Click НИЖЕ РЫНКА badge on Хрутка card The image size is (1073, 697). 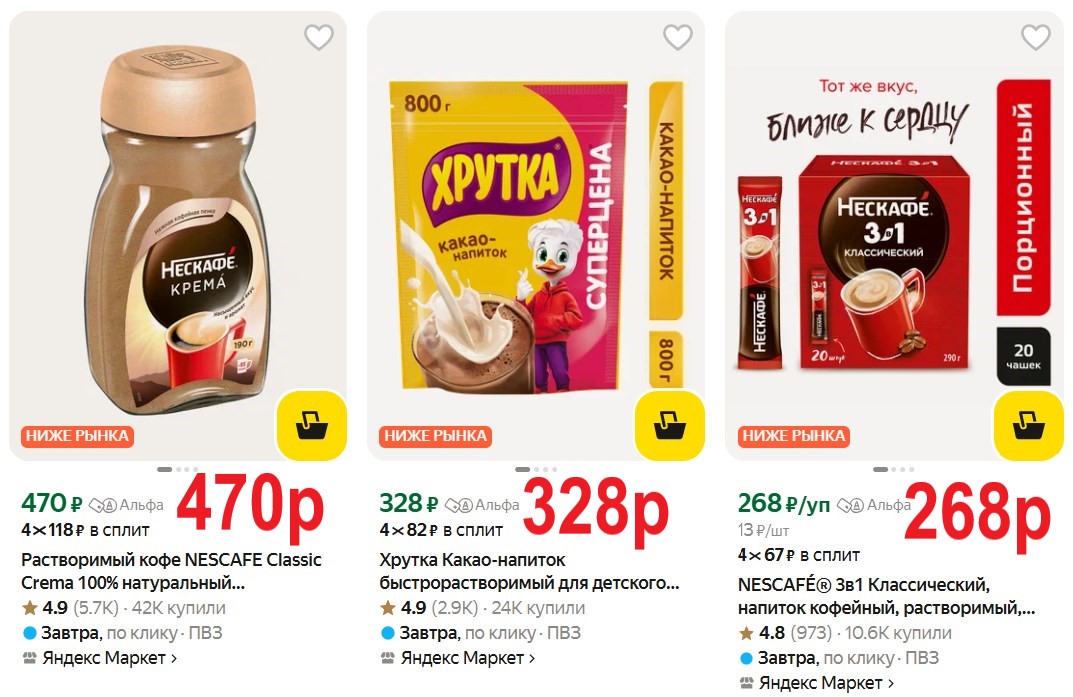[435, 436]
